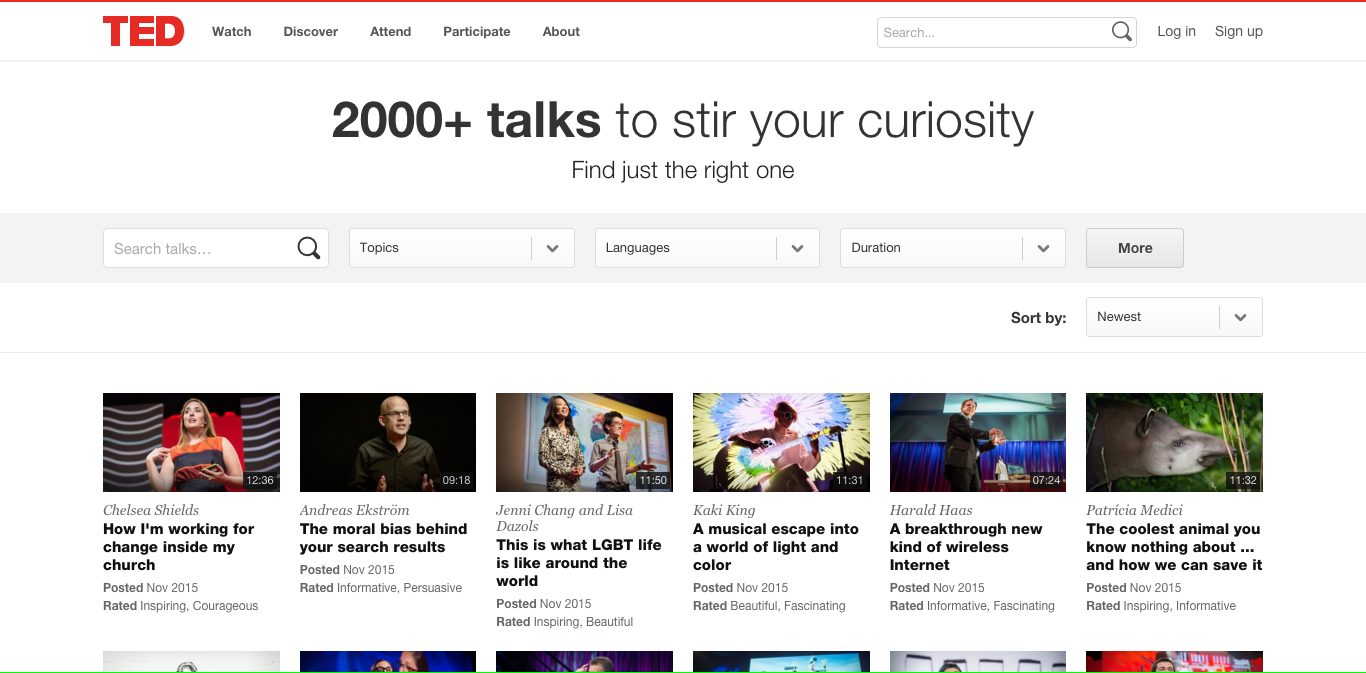
Task: Open 'This is what LGBT life is like' title
Action: 579,563
